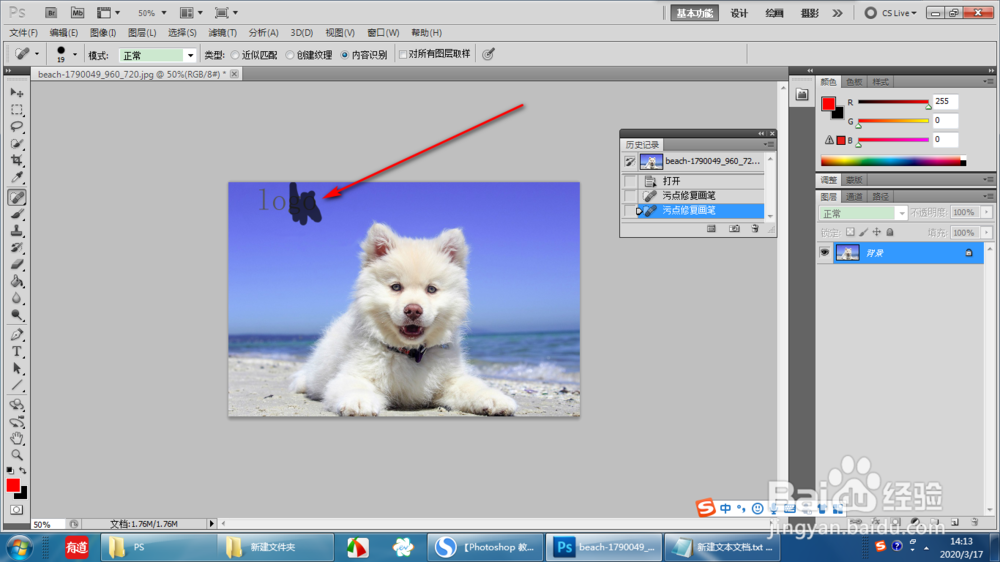Select the Move tool
Image resolution: width=1000 pixels, height=562 pixels.
[17, 93]
